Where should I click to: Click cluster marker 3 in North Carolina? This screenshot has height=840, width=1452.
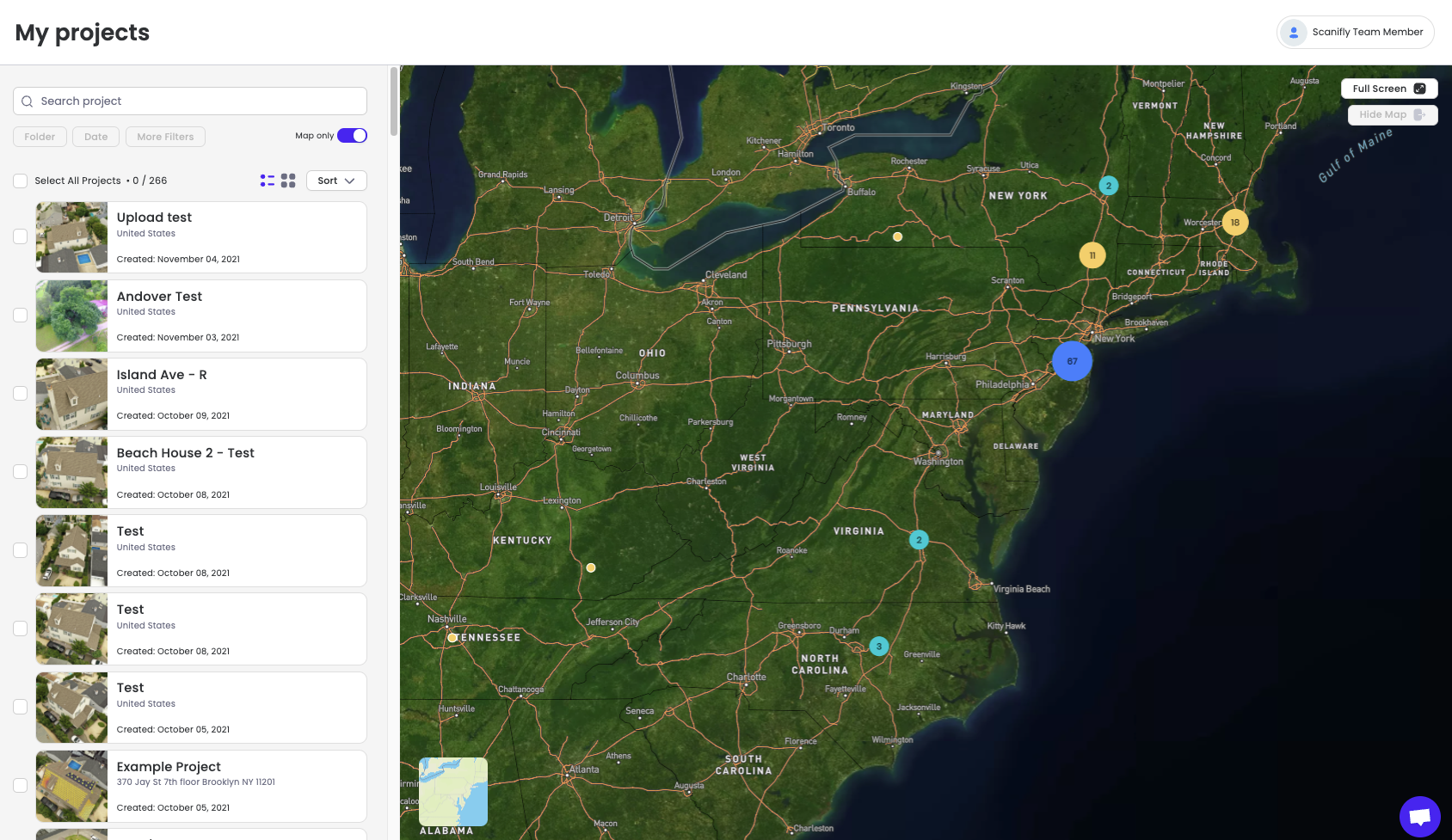point(878,647)
